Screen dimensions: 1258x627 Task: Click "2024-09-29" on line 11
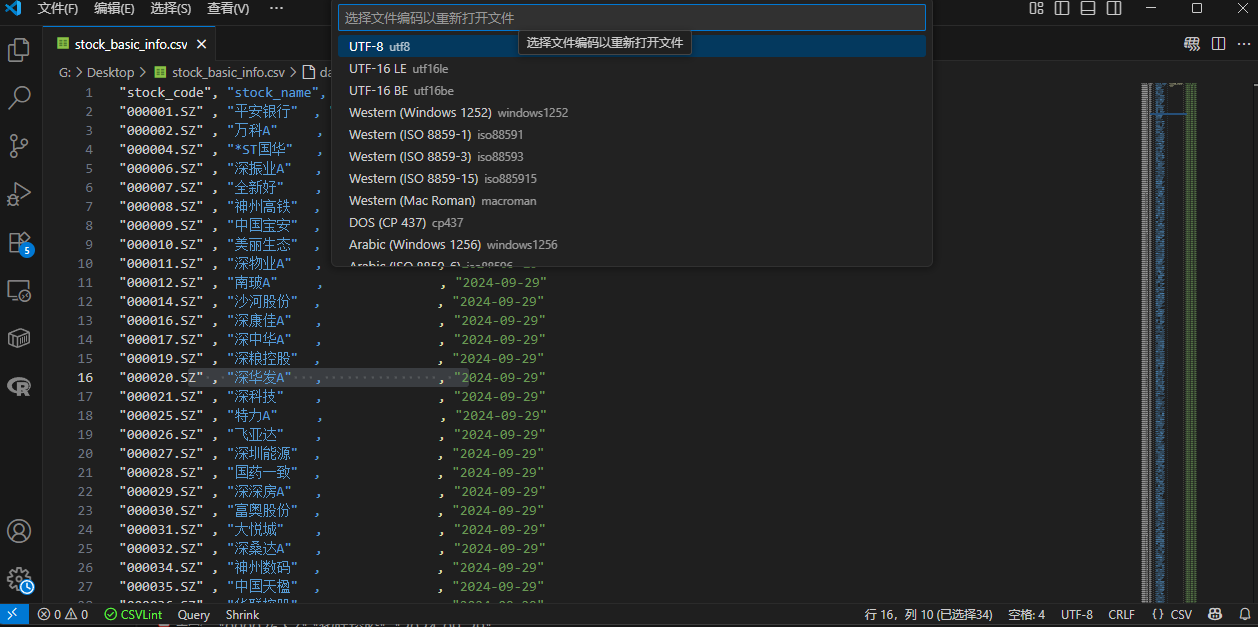tap(501, 282)
